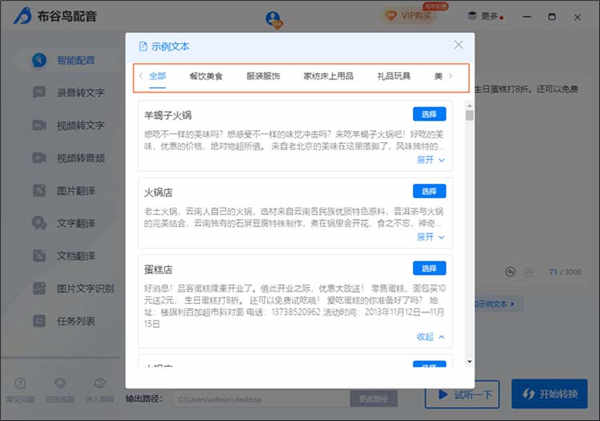The width and height of the screenshot is (600, 421).
Task: Open 录音转文字 label in sidebar
Action: point(80,92)
